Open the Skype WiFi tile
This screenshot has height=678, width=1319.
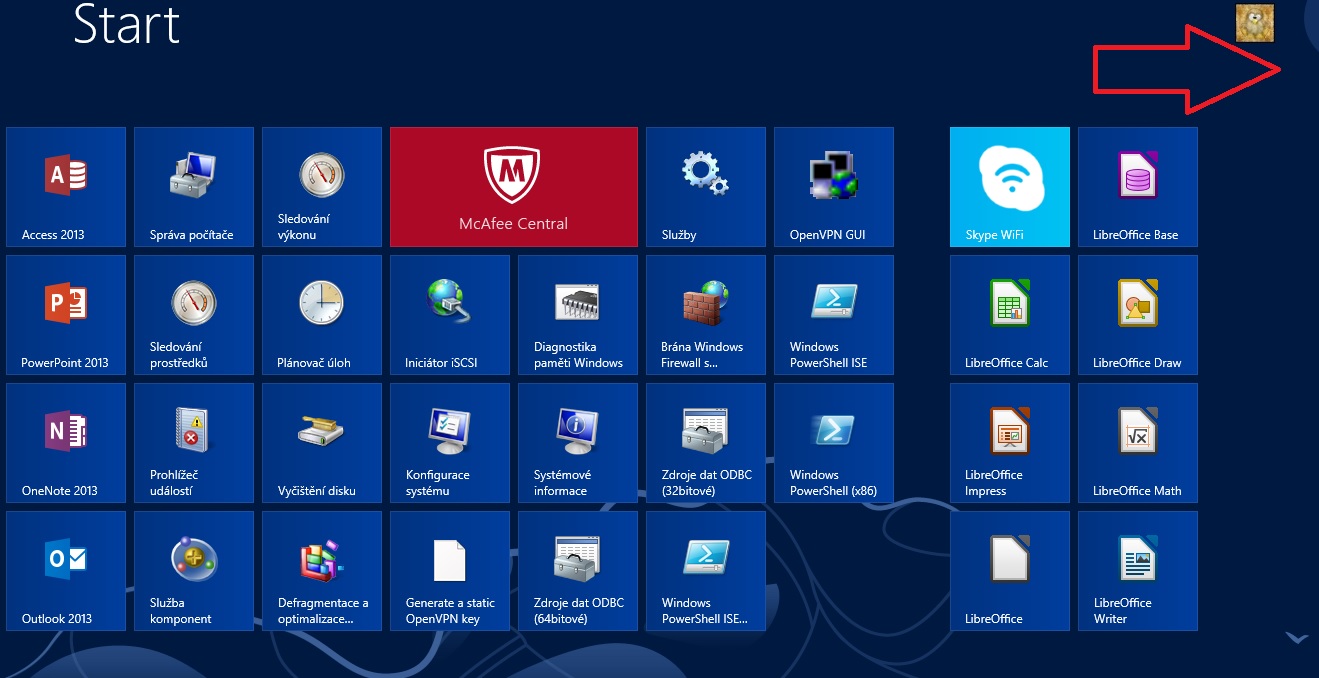pos(1010,187)
